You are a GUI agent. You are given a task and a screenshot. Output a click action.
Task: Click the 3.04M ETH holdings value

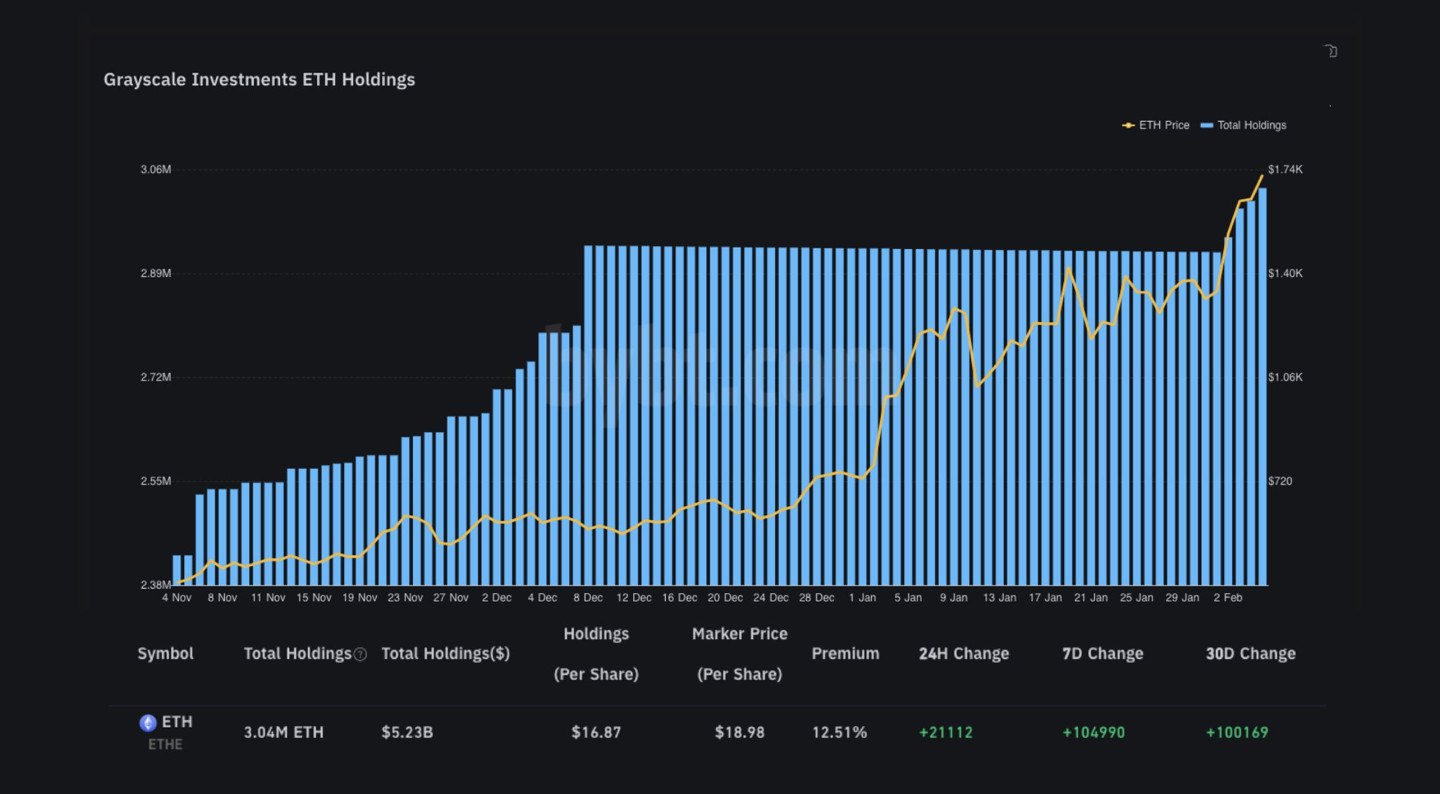(x=284, y=732)
